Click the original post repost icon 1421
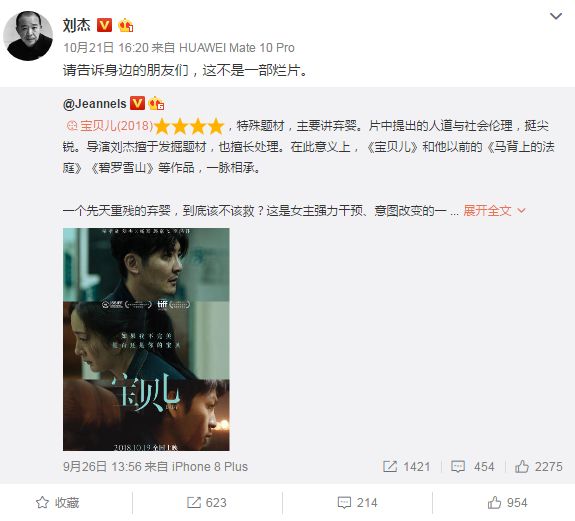Screen dimensions: 575x521 click(406, 466)
